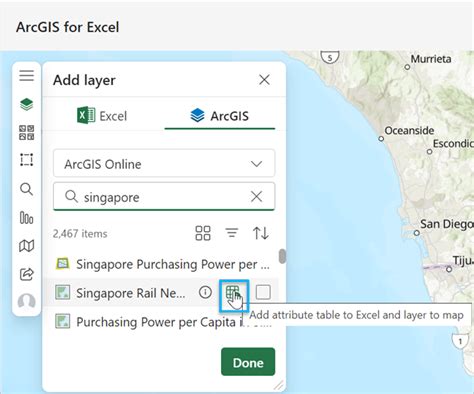Open the hamburger menu in the sidebar
This screenshot has width=474, height=394.
27,76
